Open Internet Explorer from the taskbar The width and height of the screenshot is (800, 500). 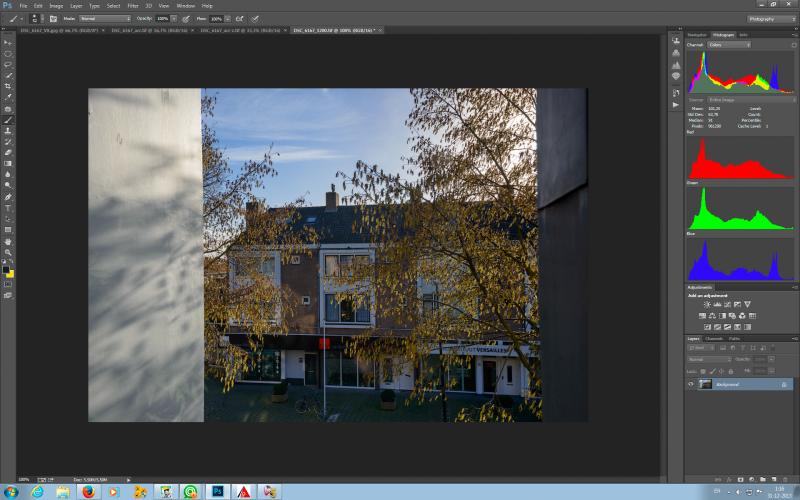37,492
